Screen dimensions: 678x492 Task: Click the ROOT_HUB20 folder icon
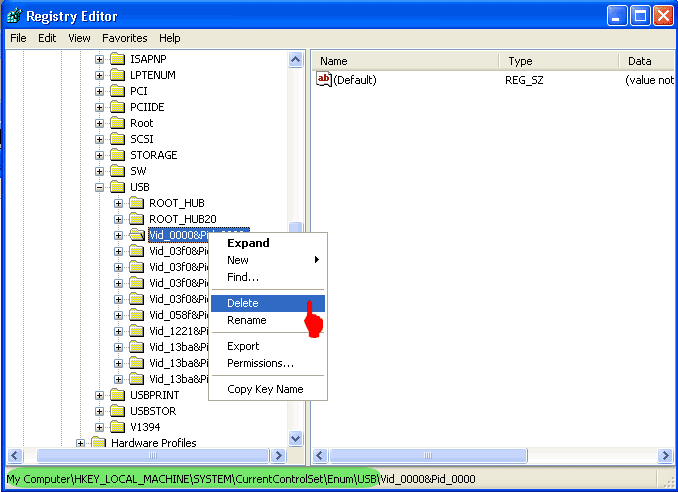pos(136,219)
